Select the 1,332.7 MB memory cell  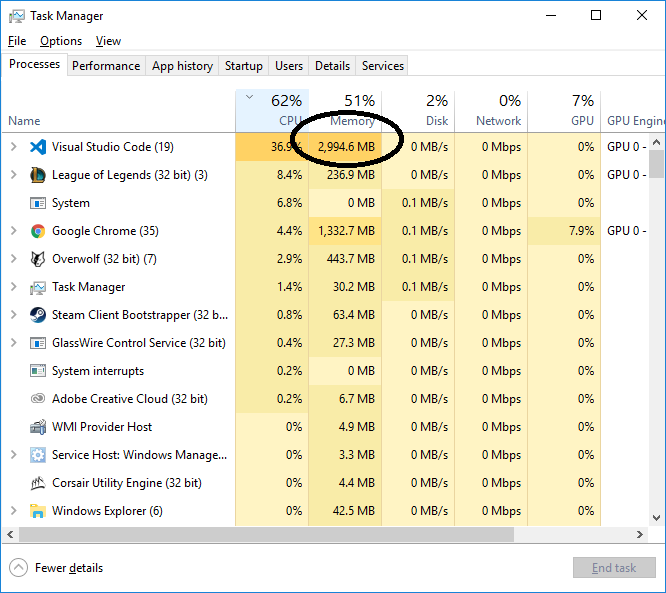(345, 231)
